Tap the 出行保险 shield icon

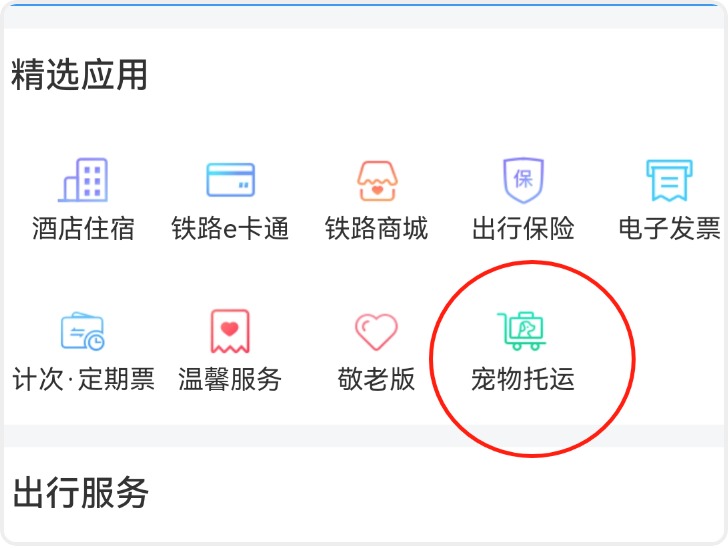pos(523,180)
